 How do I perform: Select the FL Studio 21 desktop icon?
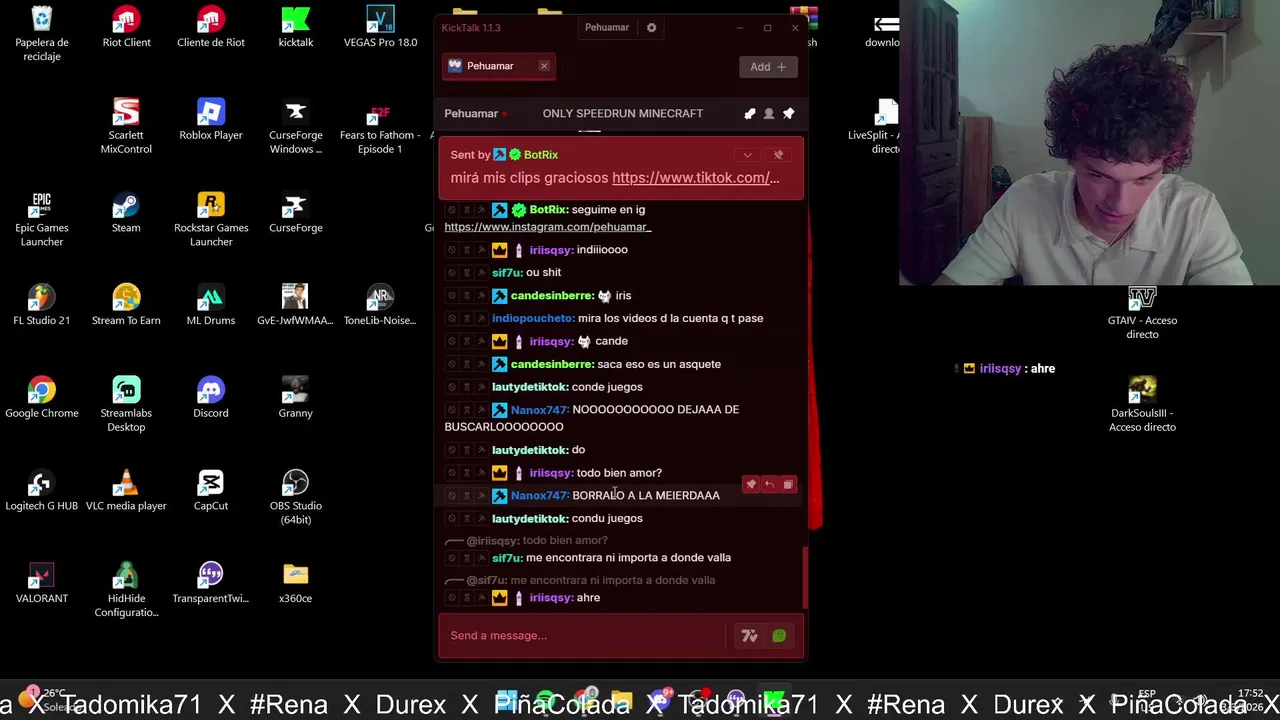(x=42, y=305)
